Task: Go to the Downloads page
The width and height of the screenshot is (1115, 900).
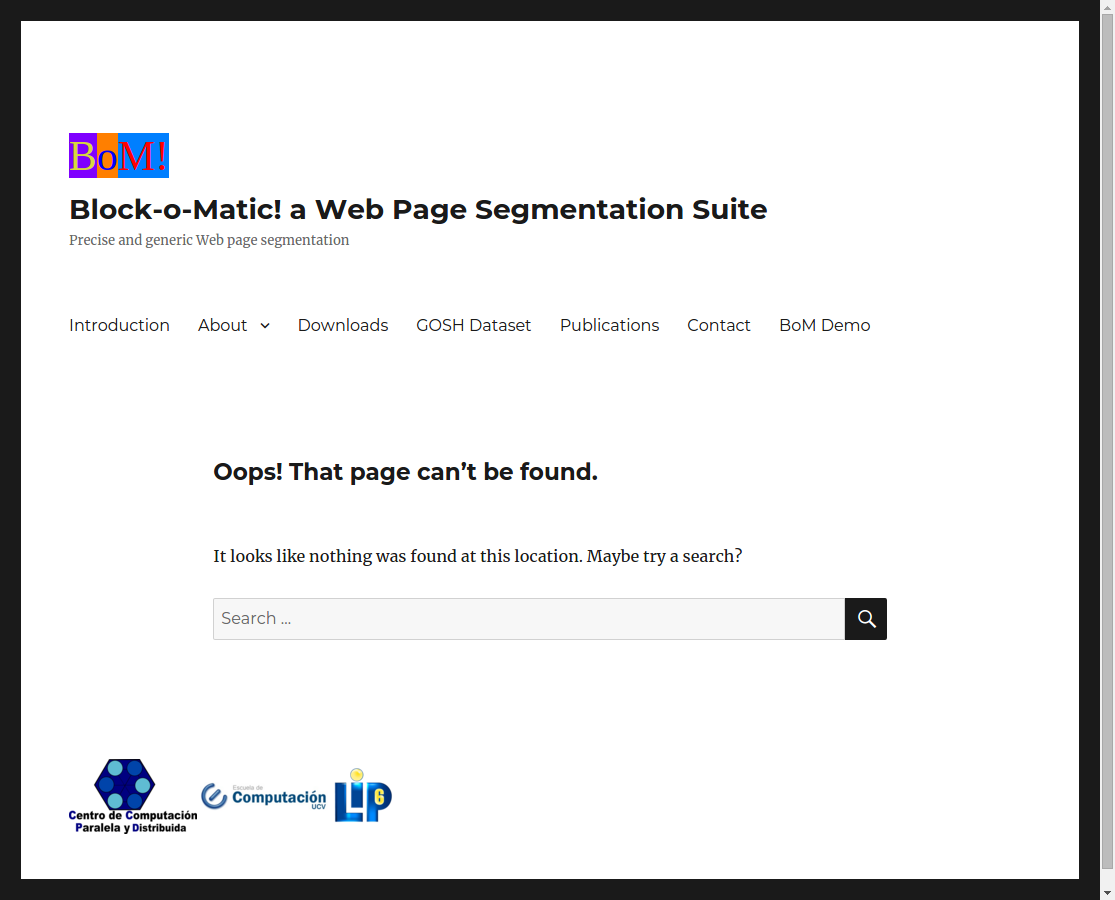Action: point(342,325)
